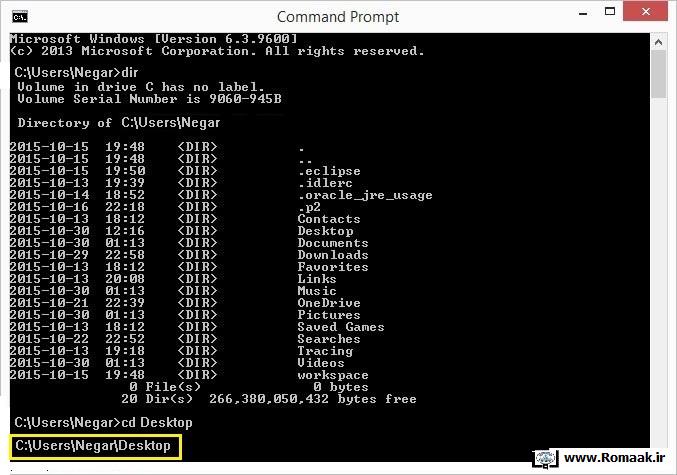The image size is (677, 475).
Task: Click the 'Pictures' directory name
Action: (x=329, y=315)
